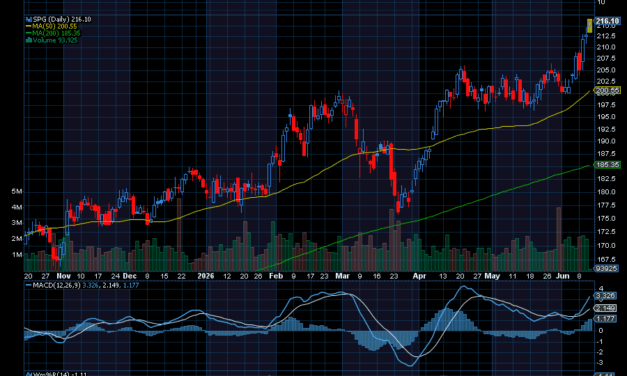This screenshot has height=376, width=627.
Task: Click the 210.0 price axis label
Action: coord(606,47)
